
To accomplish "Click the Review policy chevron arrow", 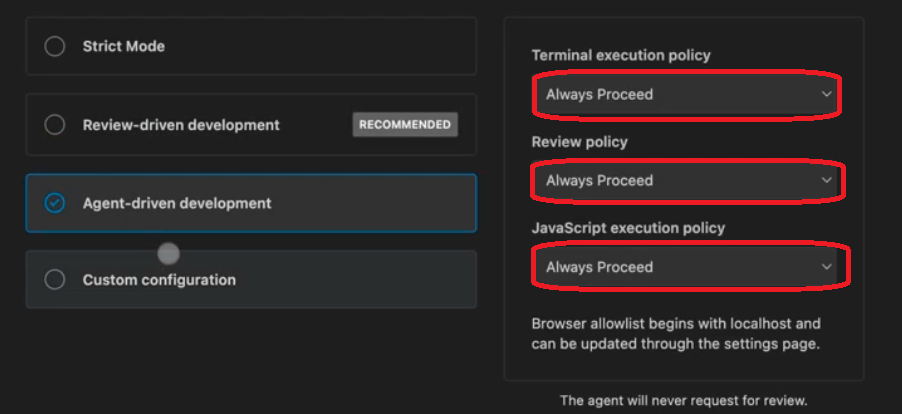I will point(826,181).
